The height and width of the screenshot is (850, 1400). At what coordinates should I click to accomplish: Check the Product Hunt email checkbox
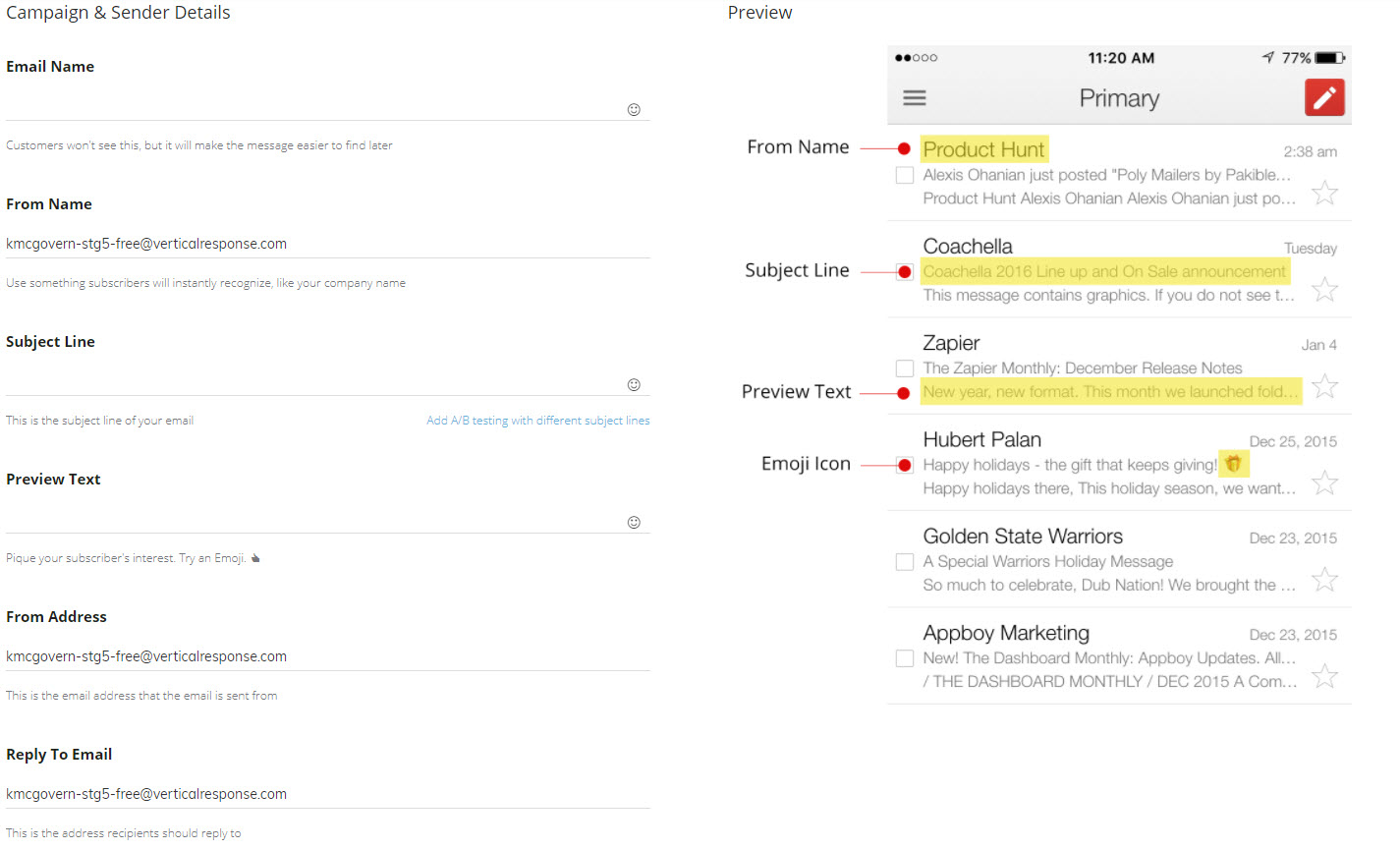pyautogui.click(x=905, y=175)
